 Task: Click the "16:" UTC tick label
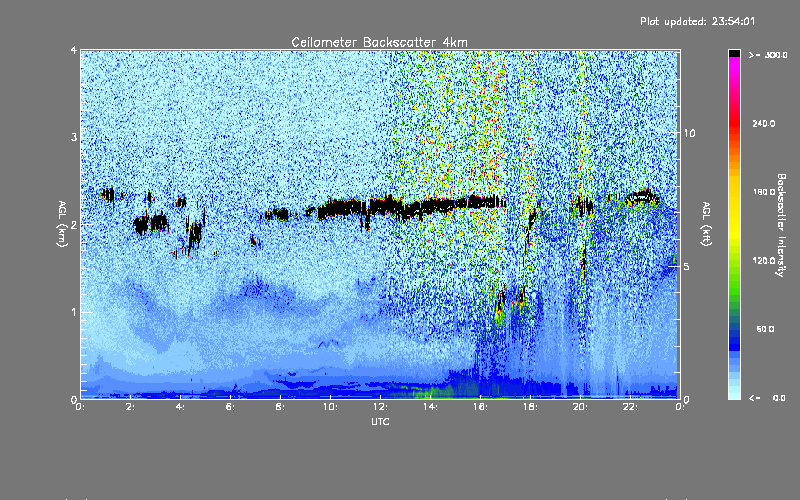pyautogui.click(x=480, y=407)
